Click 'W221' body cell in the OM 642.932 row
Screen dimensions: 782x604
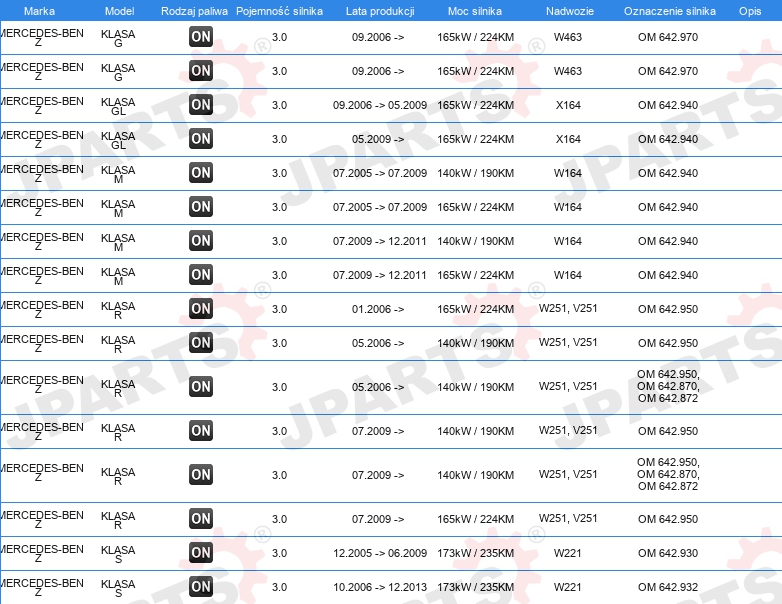click(568, 587)
